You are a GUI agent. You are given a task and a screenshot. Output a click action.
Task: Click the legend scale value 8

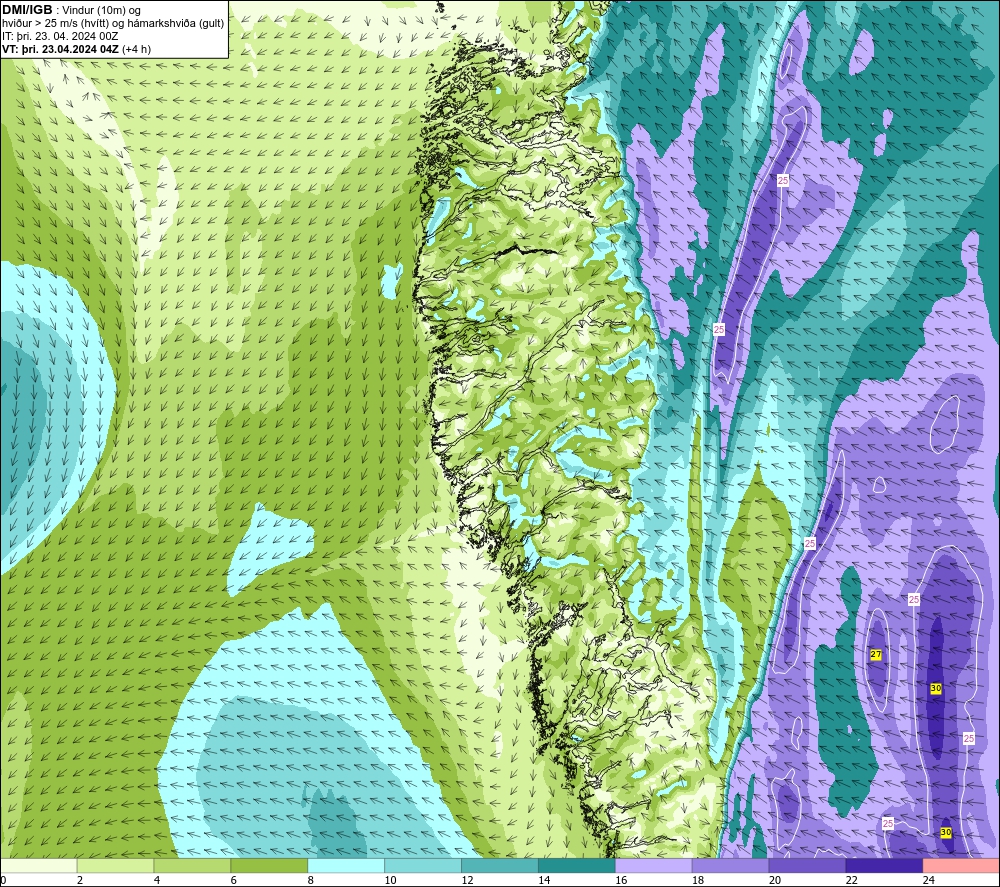[x=311, y=880]
